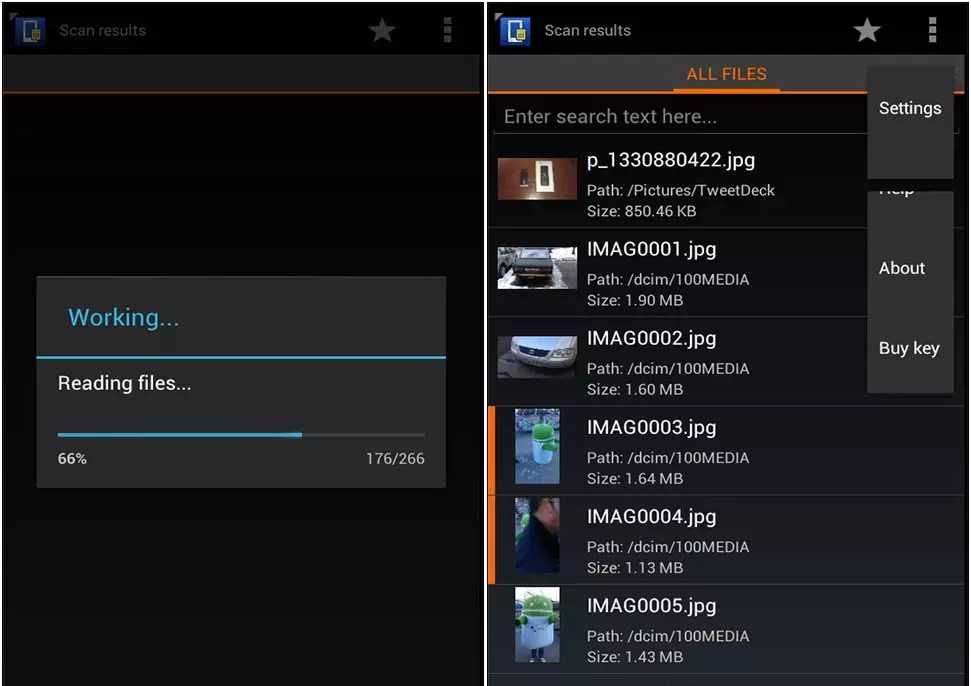Tap 'Scan results' title in right screen
Viewport: 971px width, 686px height.
588,30
